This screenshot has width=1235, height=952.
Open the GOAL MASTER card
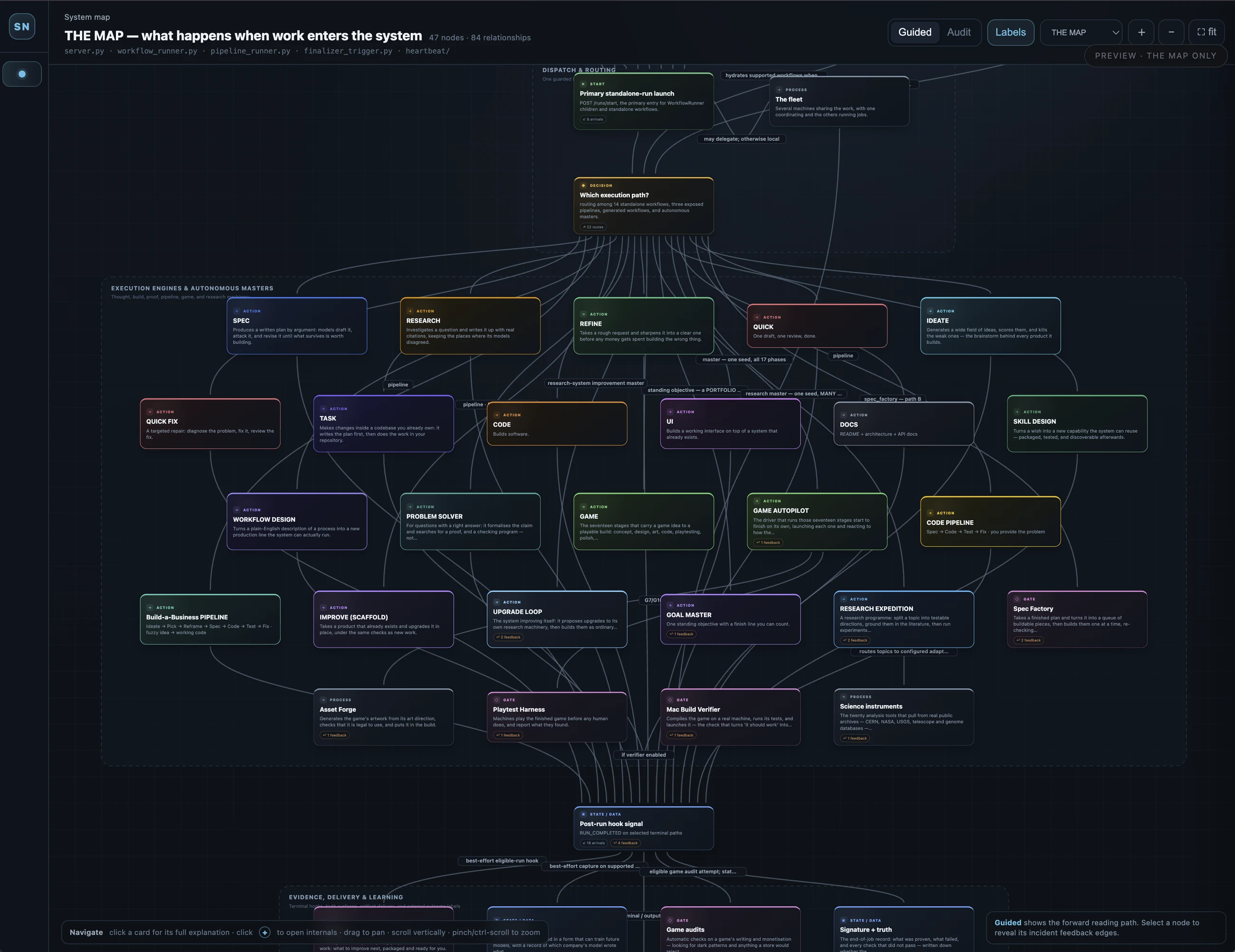tap(730, 619)
